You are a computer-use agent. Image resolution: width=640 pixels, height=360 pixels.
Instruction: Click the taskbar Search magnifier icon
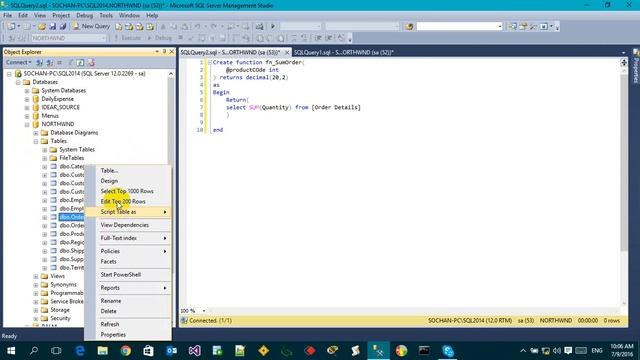[34, 351]
